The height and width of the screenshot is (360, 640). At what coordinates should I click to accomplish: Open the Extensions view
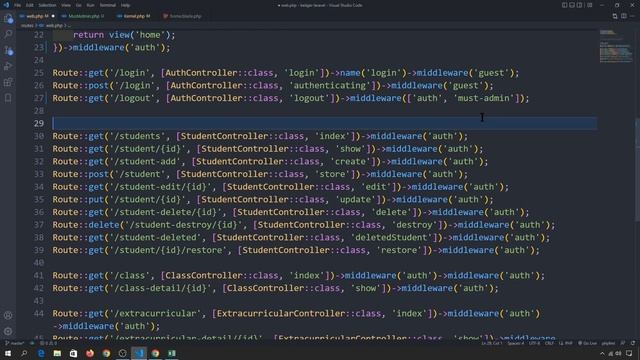pyautogui.click(x=8, y=82)
